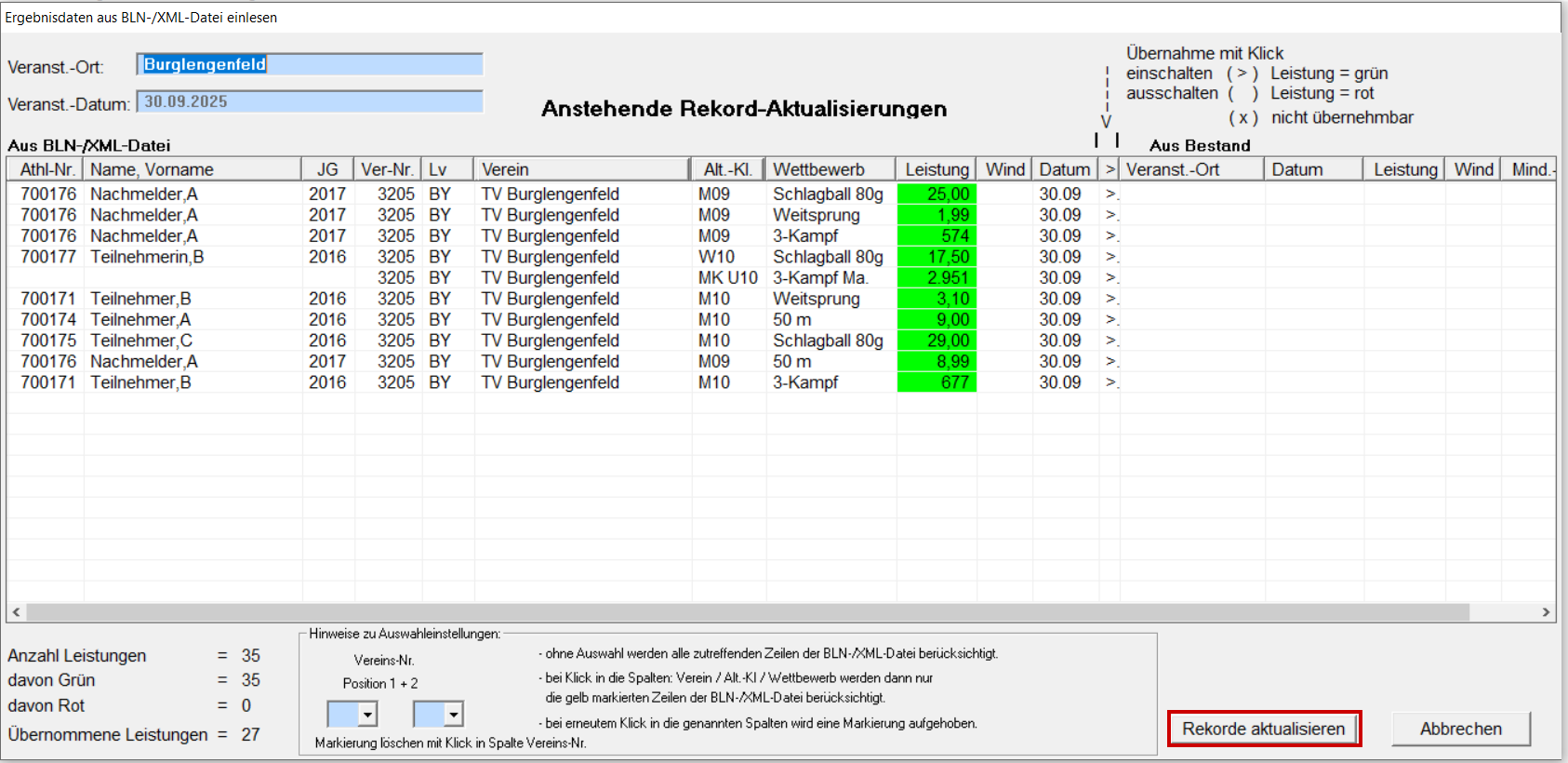Click the Veranst.-Ort field containing Burglengenfeld
1568x763 pixels.
[x=309, y=64]
